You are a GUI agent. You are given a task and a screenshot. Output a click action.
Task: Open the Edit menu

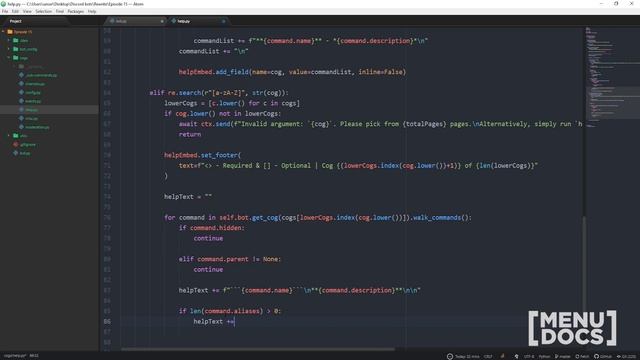tap(16, 11)
